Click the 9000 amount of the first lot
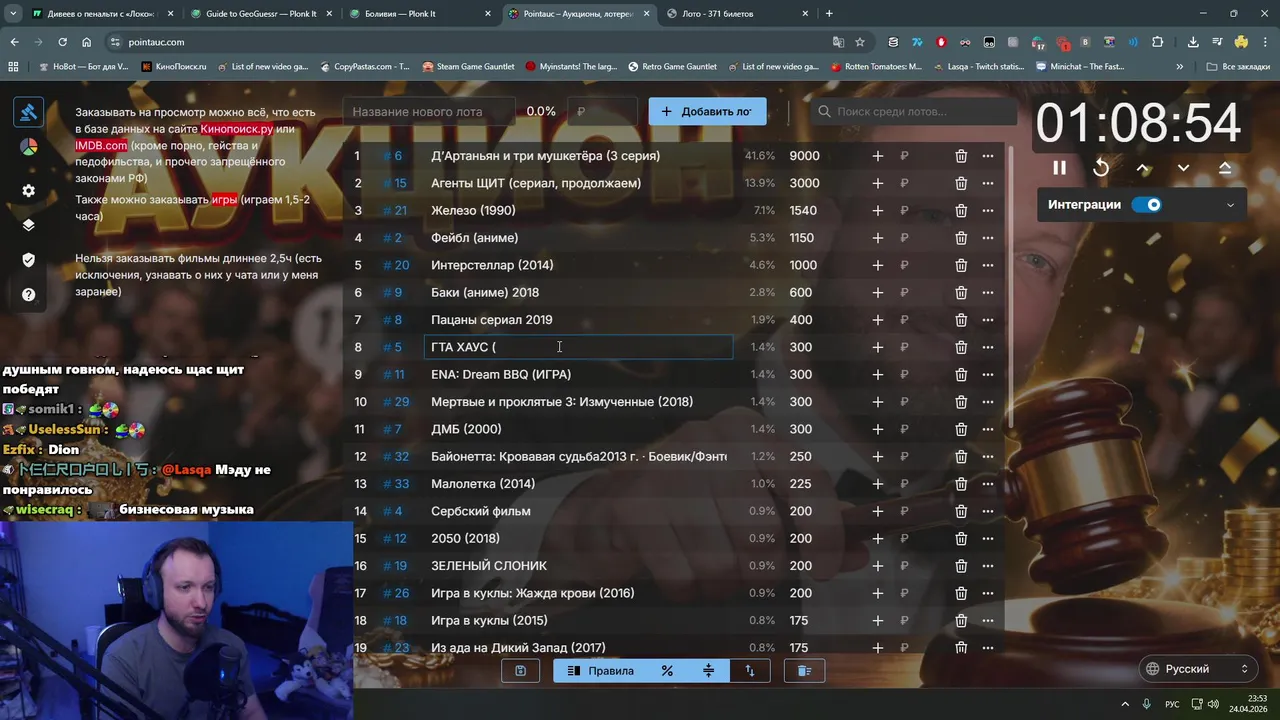The image size is (1280, 720). (x=804, y=156)
